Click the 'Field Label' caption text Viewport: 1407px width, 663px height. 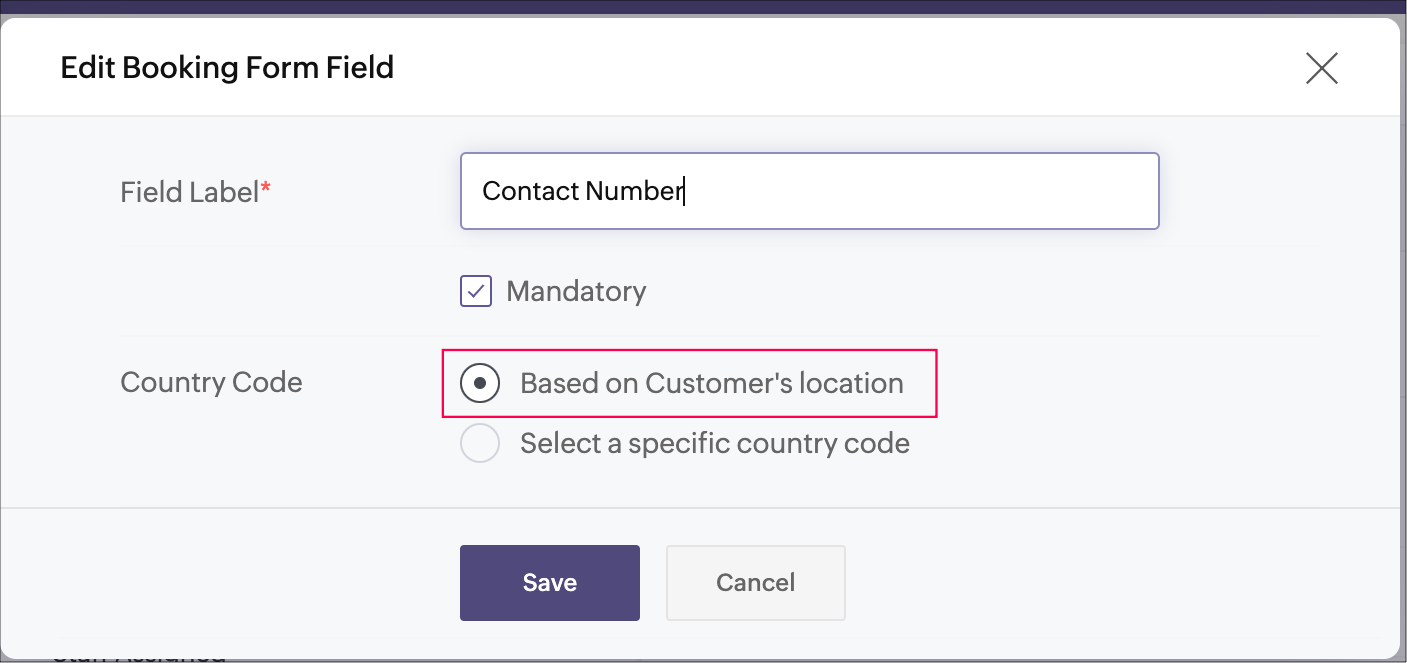click(189, 192)
